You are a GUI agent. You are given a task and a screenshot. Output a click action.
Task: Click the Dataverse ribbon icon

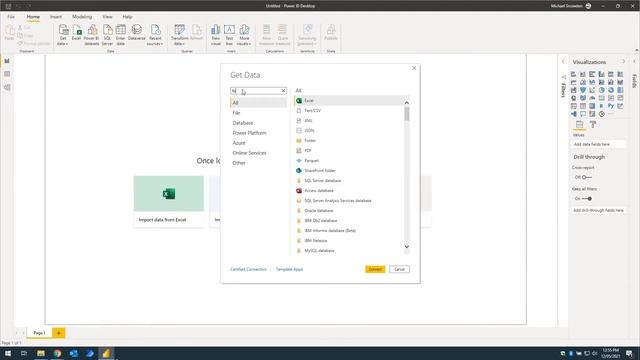pos(137,33)
